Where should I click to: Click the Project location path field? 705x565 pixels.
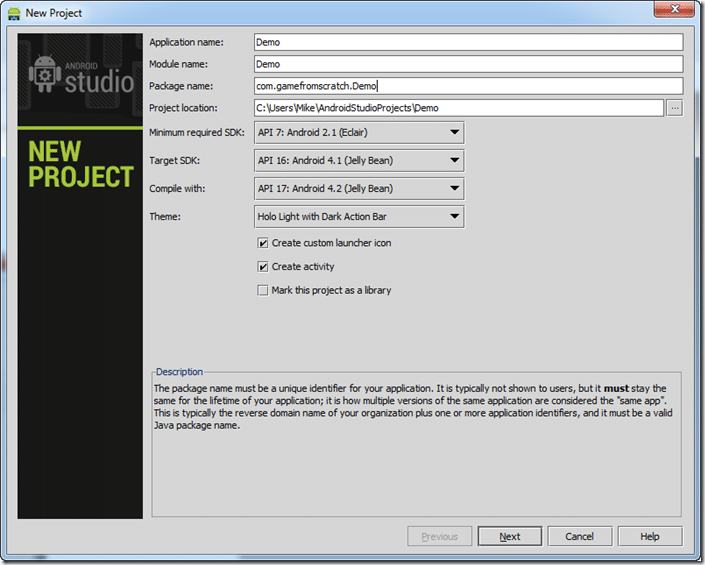pos(457,108)
